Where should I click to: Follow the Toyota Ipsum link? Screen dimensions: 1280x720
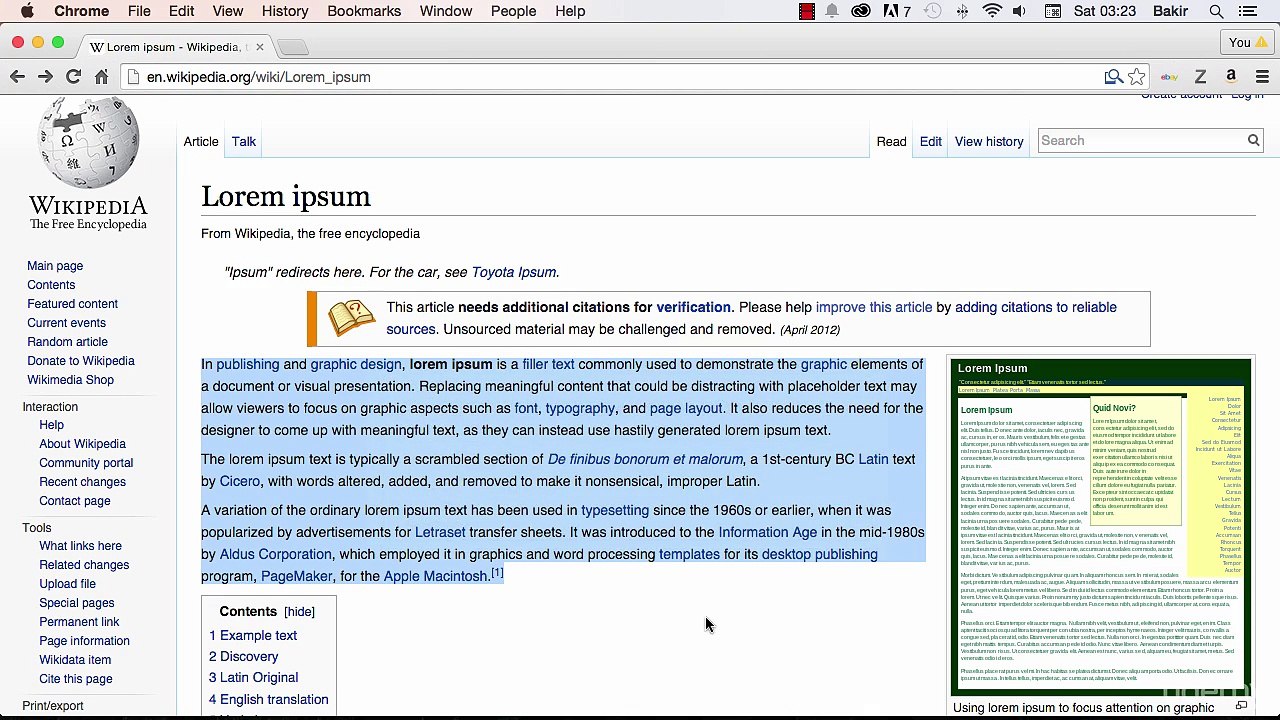tap(514, 272)
